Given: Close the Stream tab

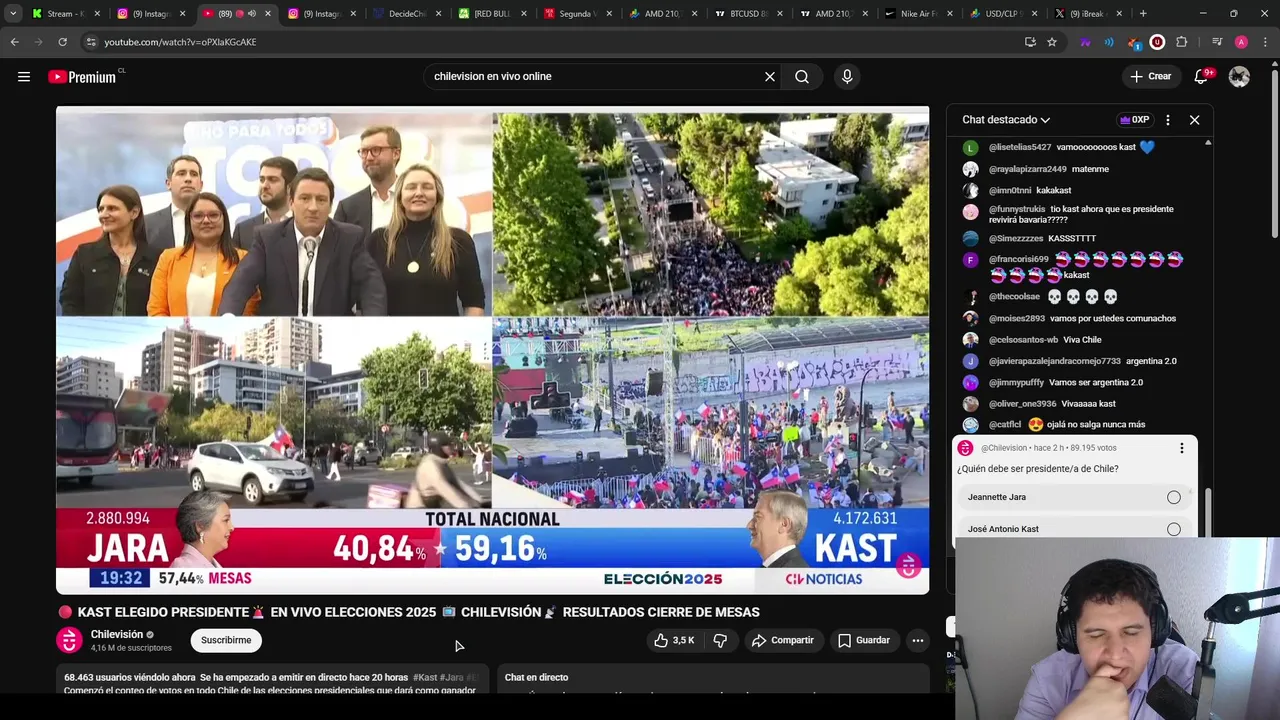Looking at the screenshot, I should tap(97, 14).
